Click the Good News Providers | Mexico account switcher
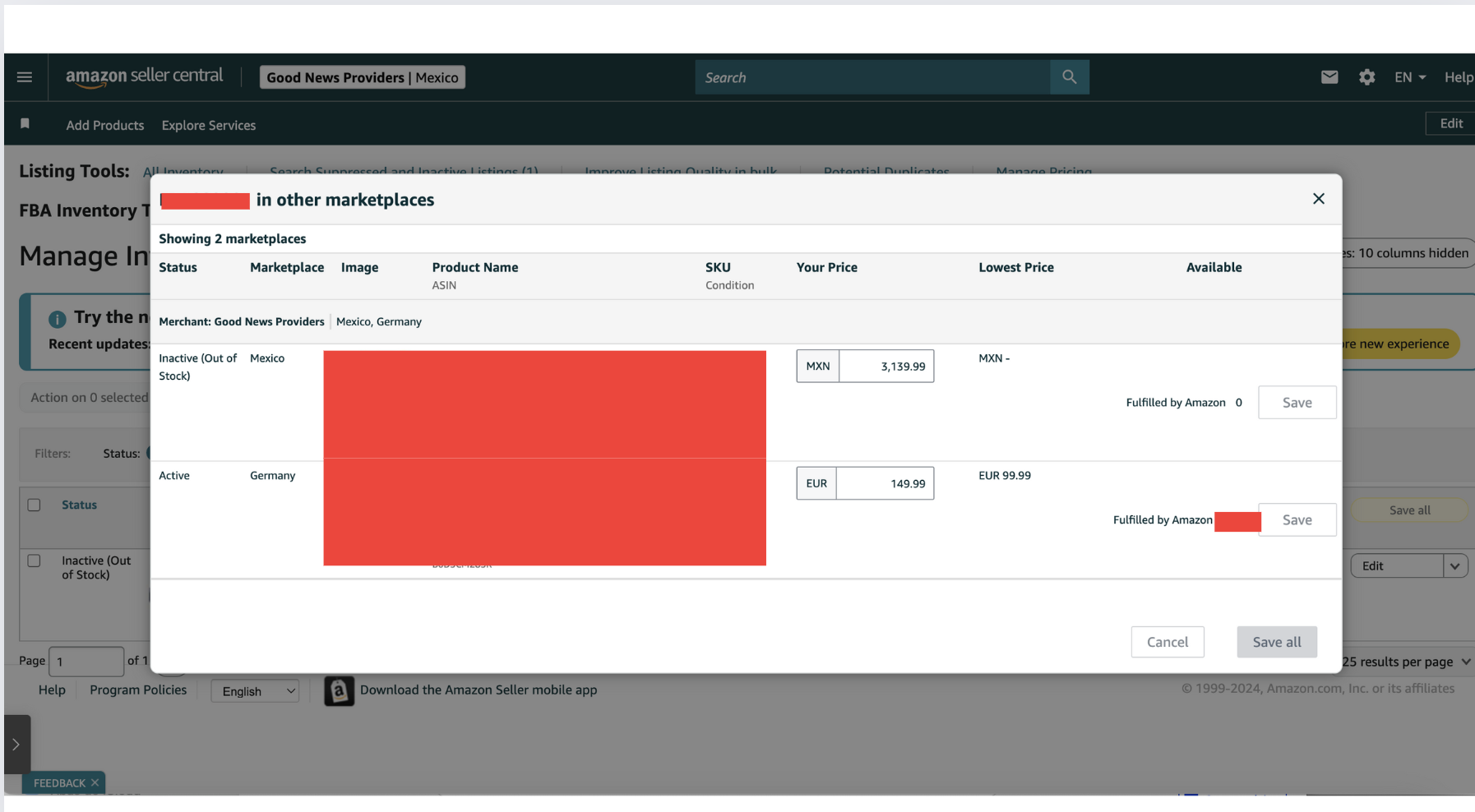Viewport: 1475px width, 812px height. click(x=363, y=77)
